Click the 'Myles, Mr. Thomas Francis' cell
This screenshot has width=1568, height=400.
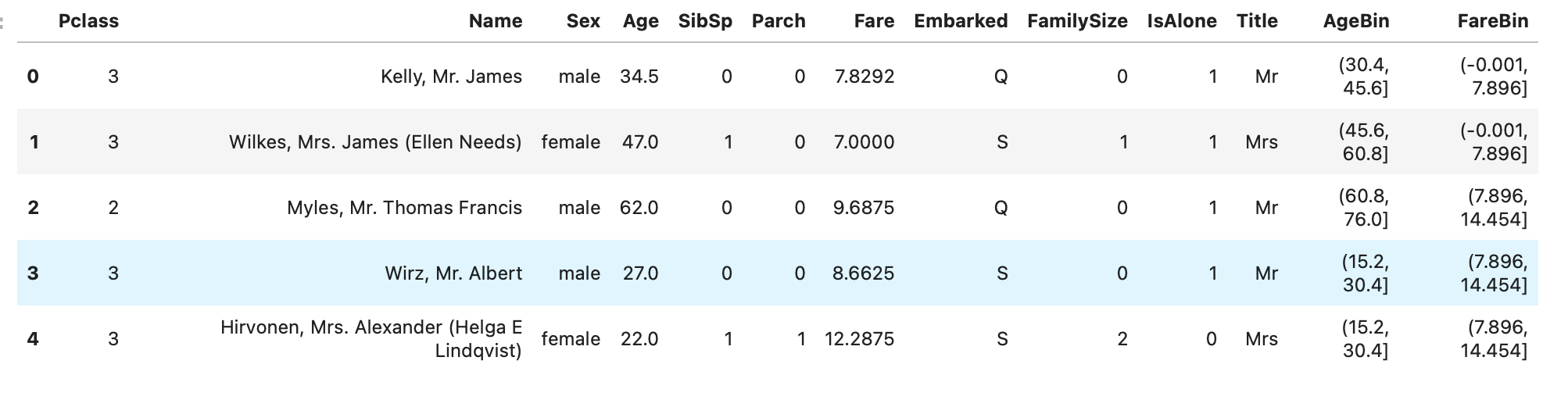[404, 208]
